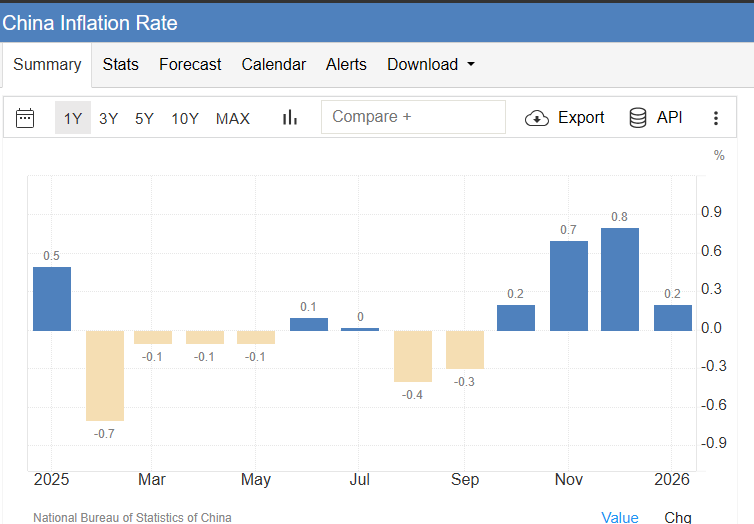Click the Chg link below chart
The image size is (754, 524).
point(678,516)
